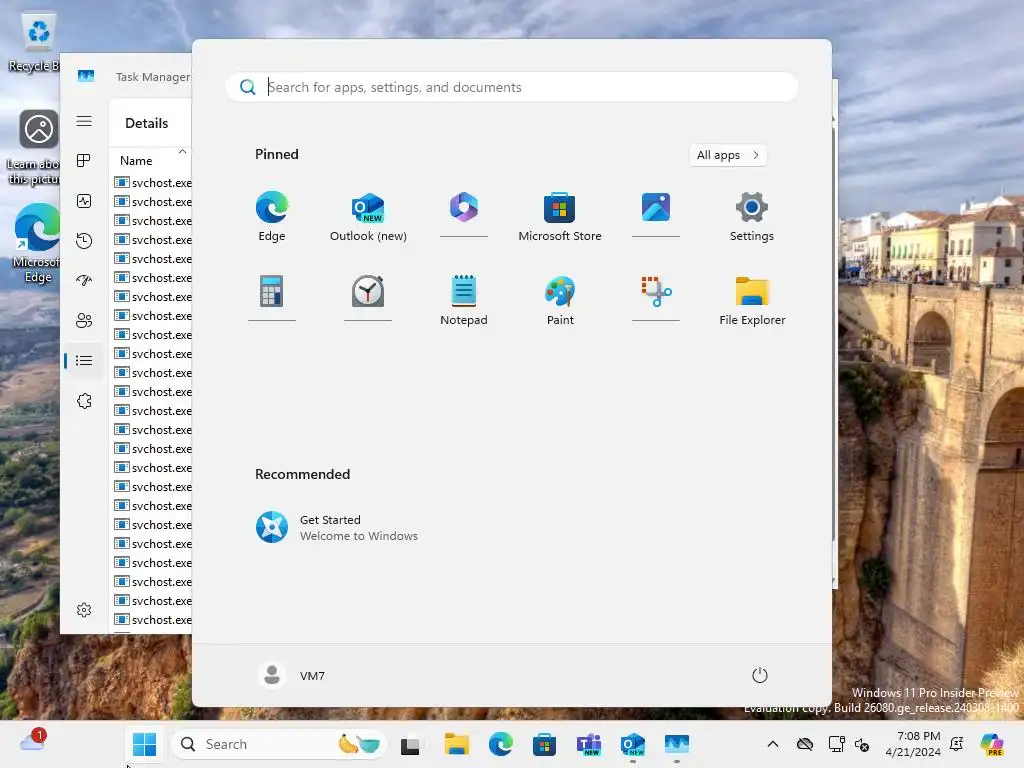
Task: Open the network status tray icon
Action: coord(836,744)
